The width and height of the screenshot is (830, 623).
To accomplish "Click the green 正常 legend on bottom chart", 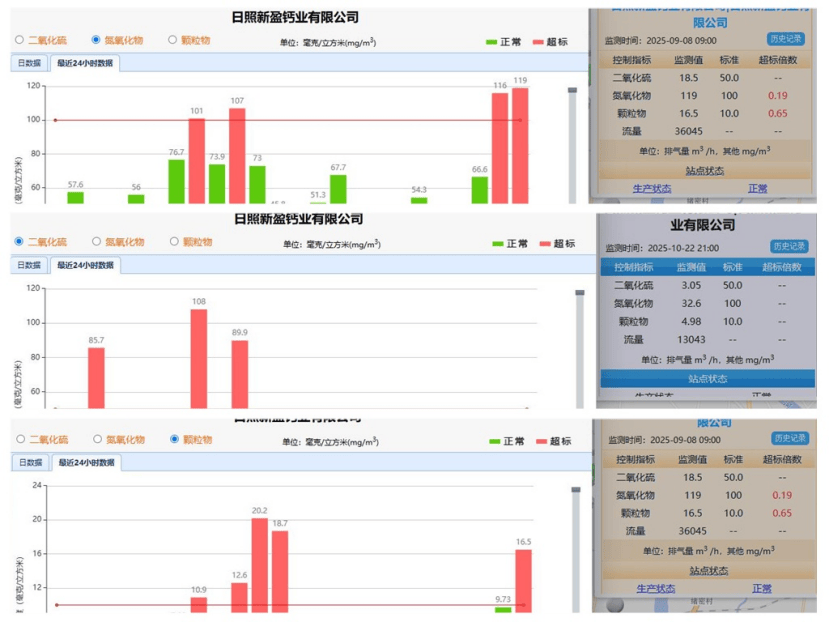I will point(494,441).
